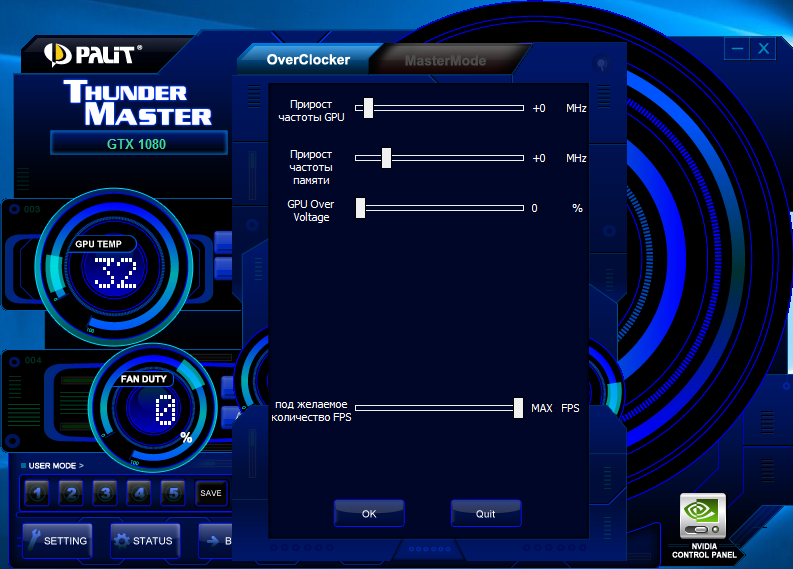Switch to the MasterMode tab

(x=445, y=61)
